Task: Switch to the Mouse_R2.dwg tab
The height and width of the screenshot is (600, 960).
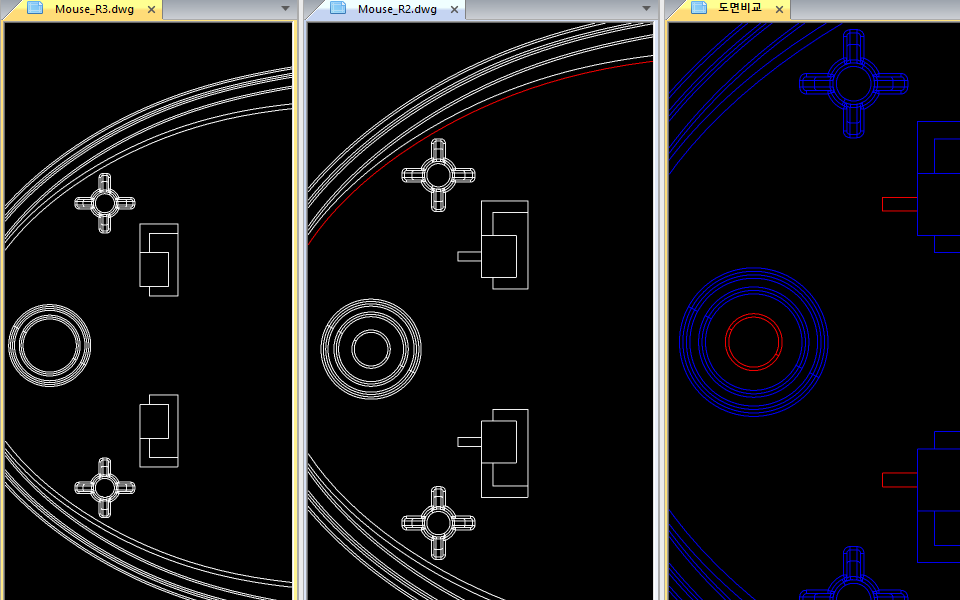Action: pyautogui.click(x=397, y=9)
